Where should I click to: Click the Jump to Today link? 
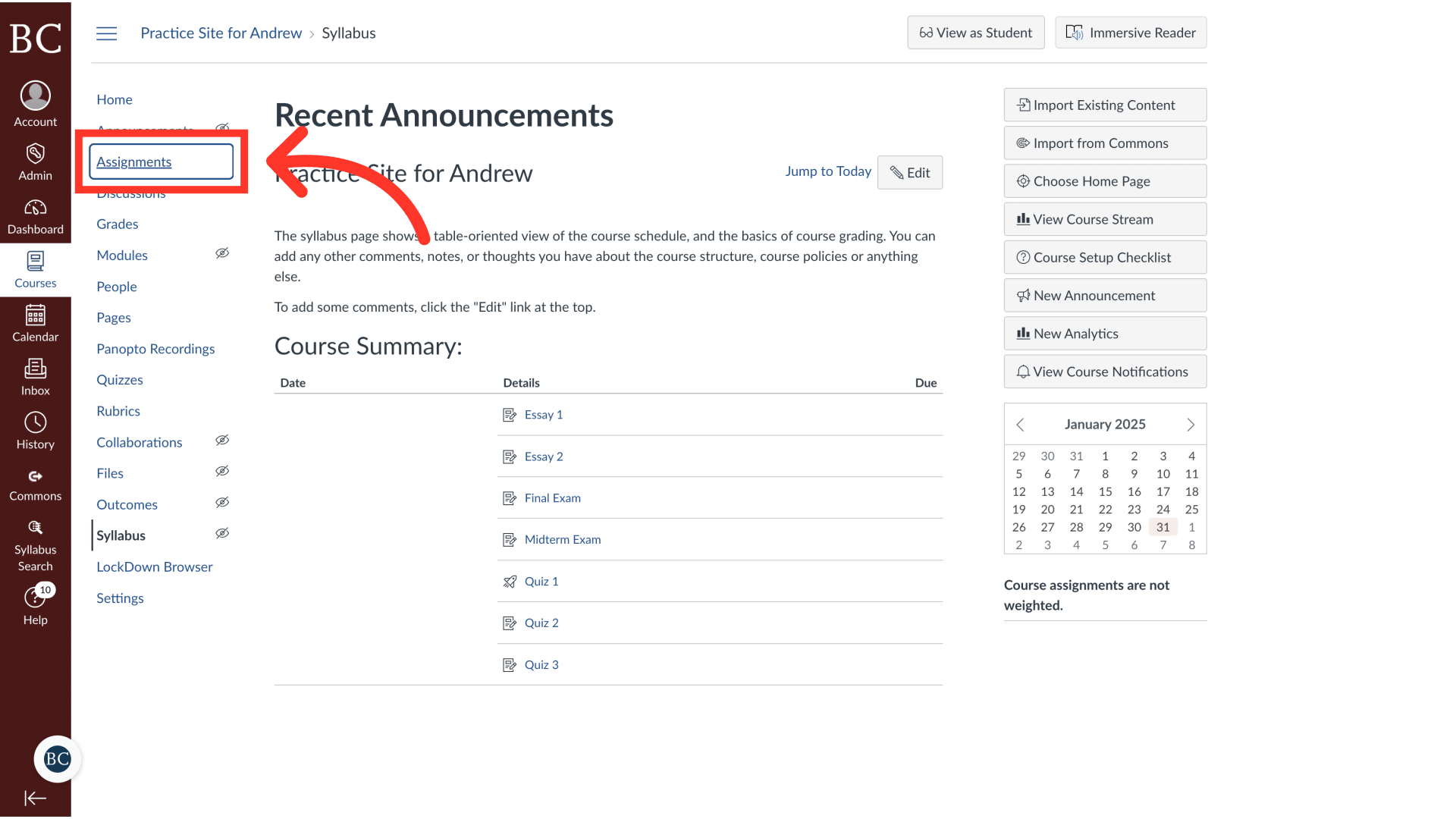tap(828, 171)
